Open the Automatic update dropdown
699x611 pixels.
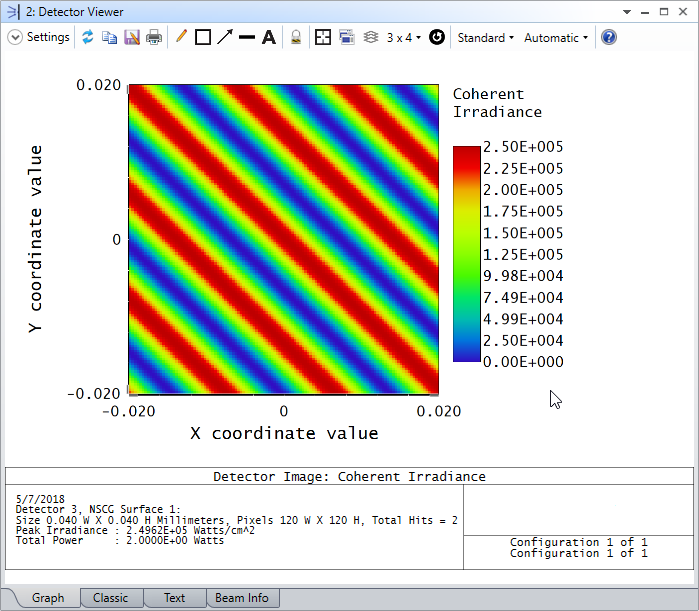point(556,38)
